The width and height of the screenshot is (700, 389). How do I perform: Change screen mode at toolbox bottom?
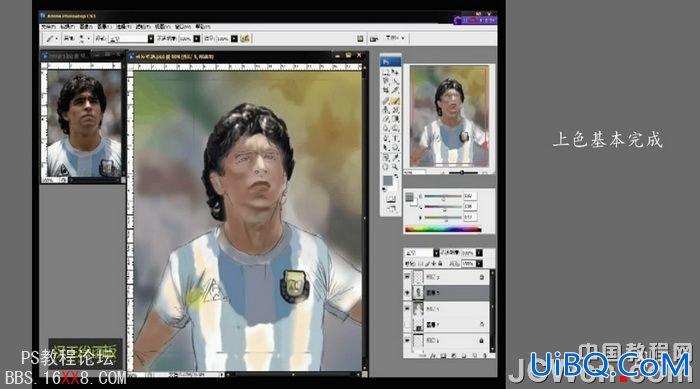(391, 208)
